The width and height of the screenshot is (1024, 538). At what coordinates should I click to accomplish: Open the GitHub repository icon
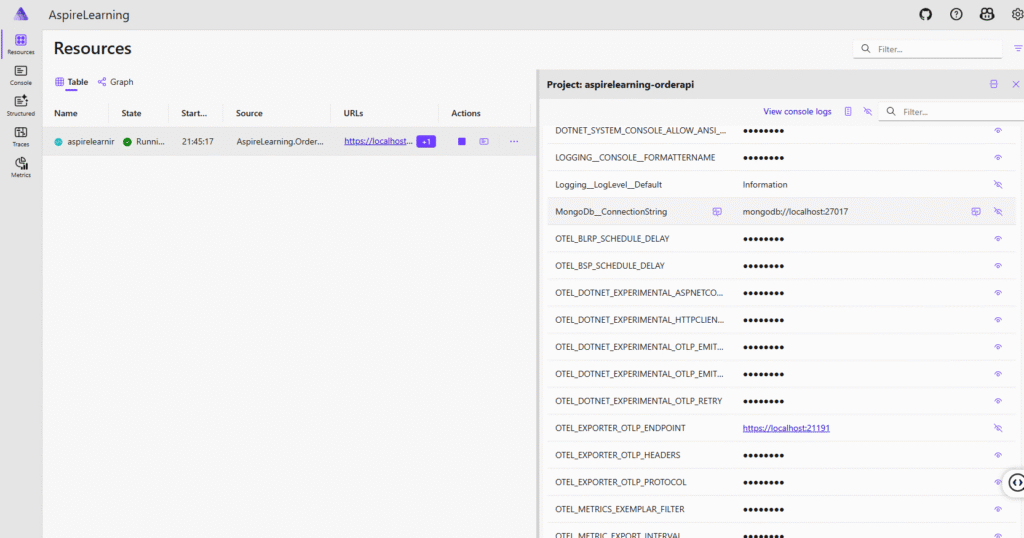925,14
